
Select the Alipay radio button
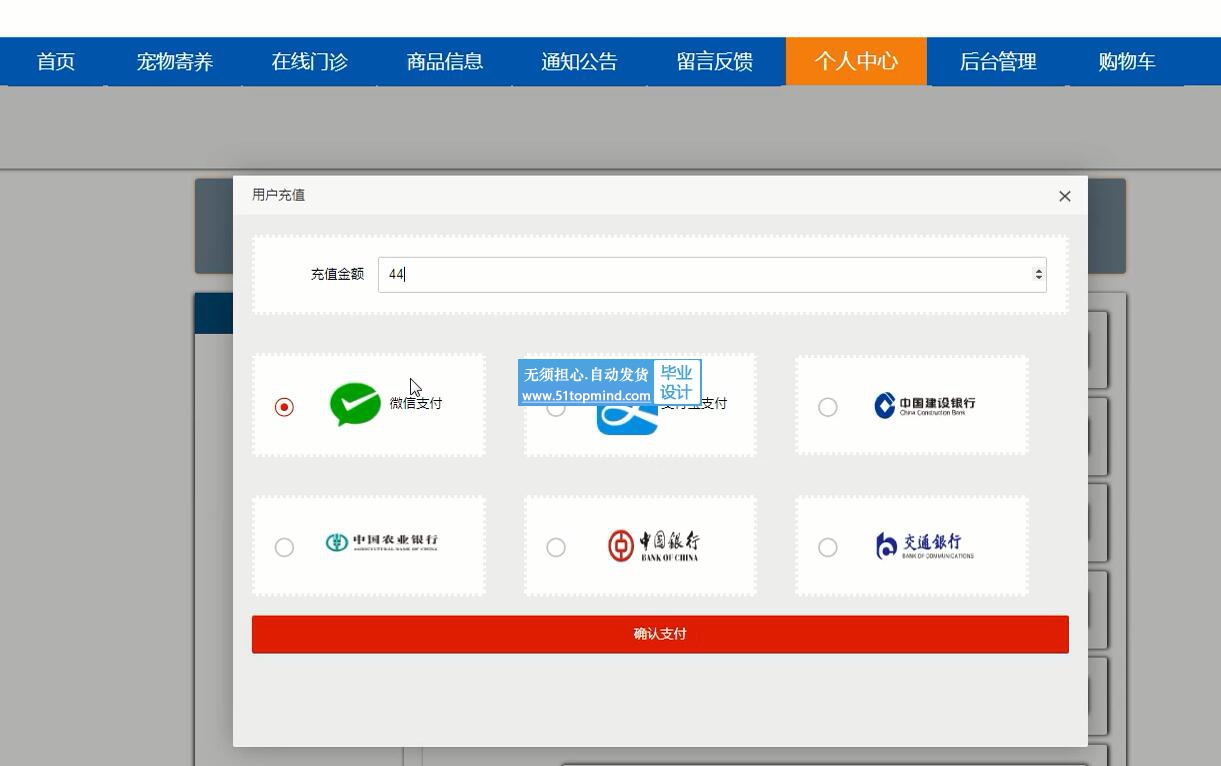(x=556, y=408)
